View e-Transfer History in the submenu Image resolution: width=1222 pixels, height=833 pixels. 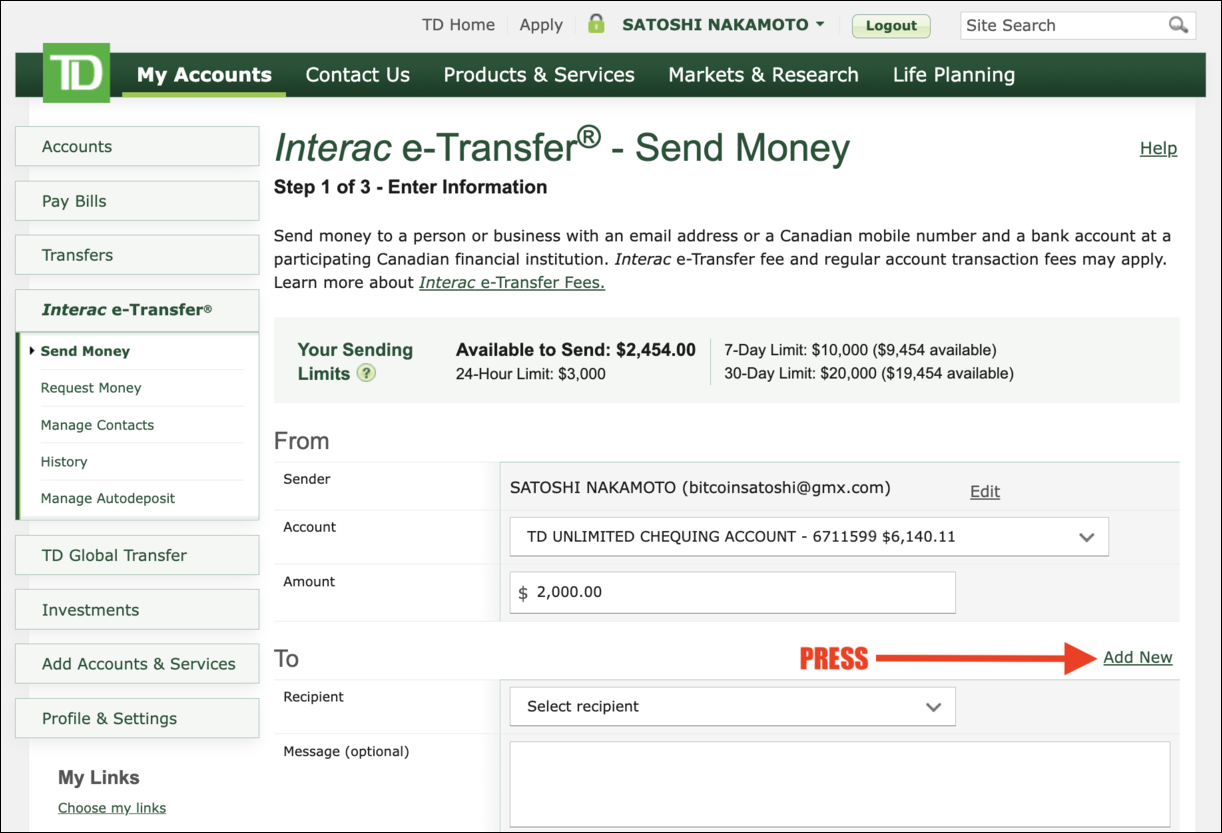(64, 462)
